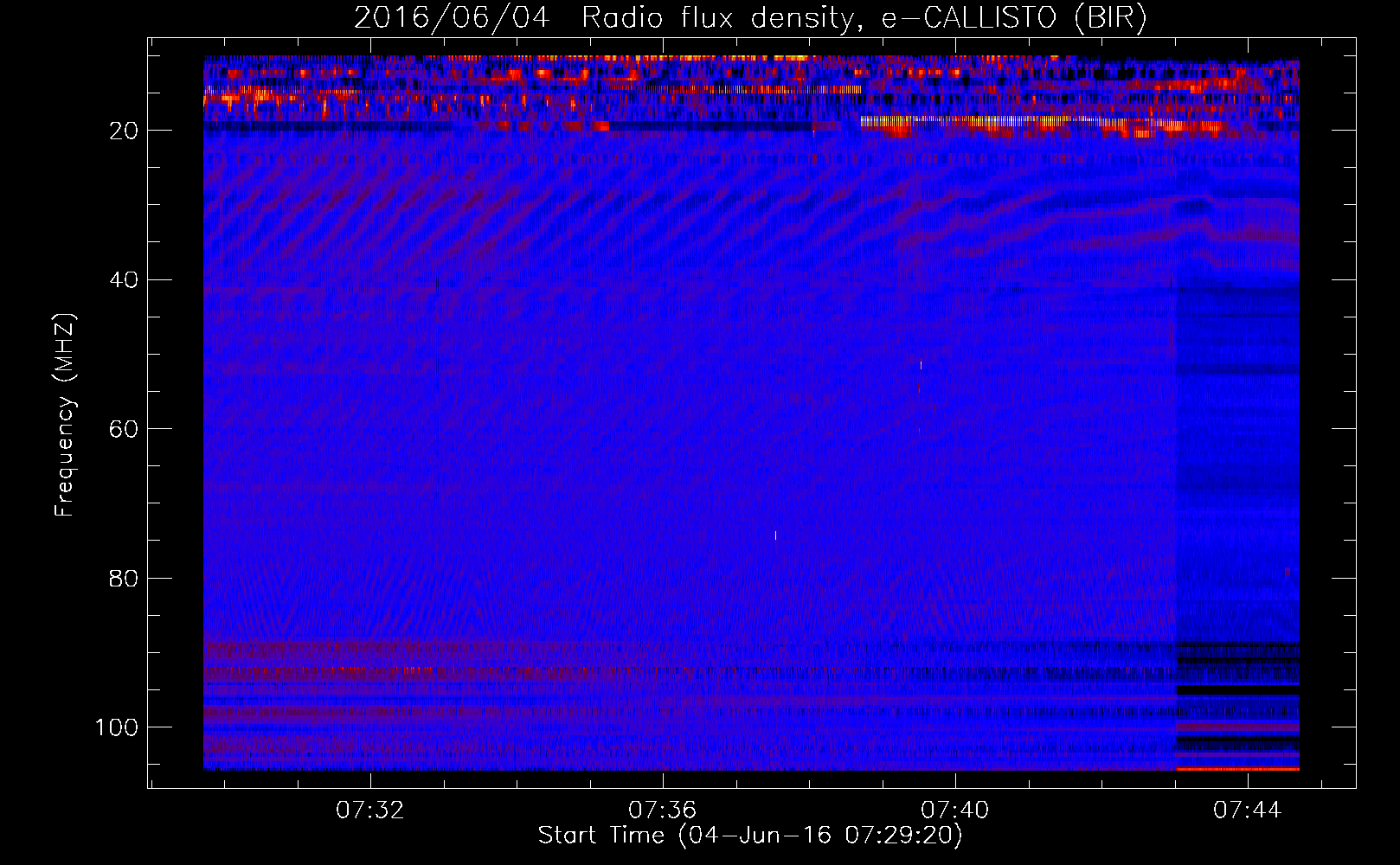Click the 60 MHz frequency tick label
This screenshot has height=865, width=1400.
pyautogui.click(x=125, y=429)
